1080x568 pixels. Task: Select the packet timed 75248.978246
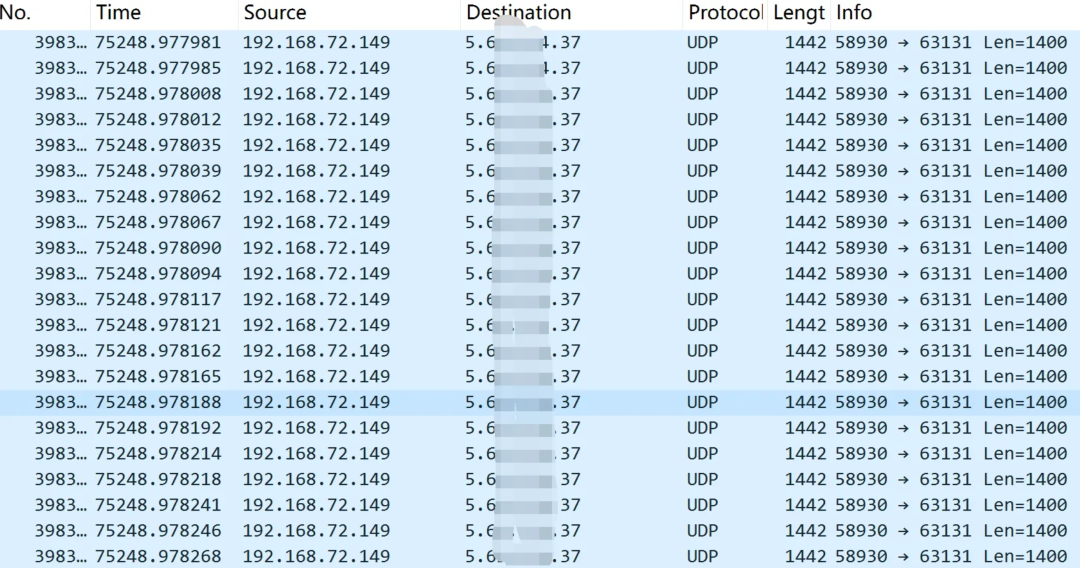(x=158, y=530)
